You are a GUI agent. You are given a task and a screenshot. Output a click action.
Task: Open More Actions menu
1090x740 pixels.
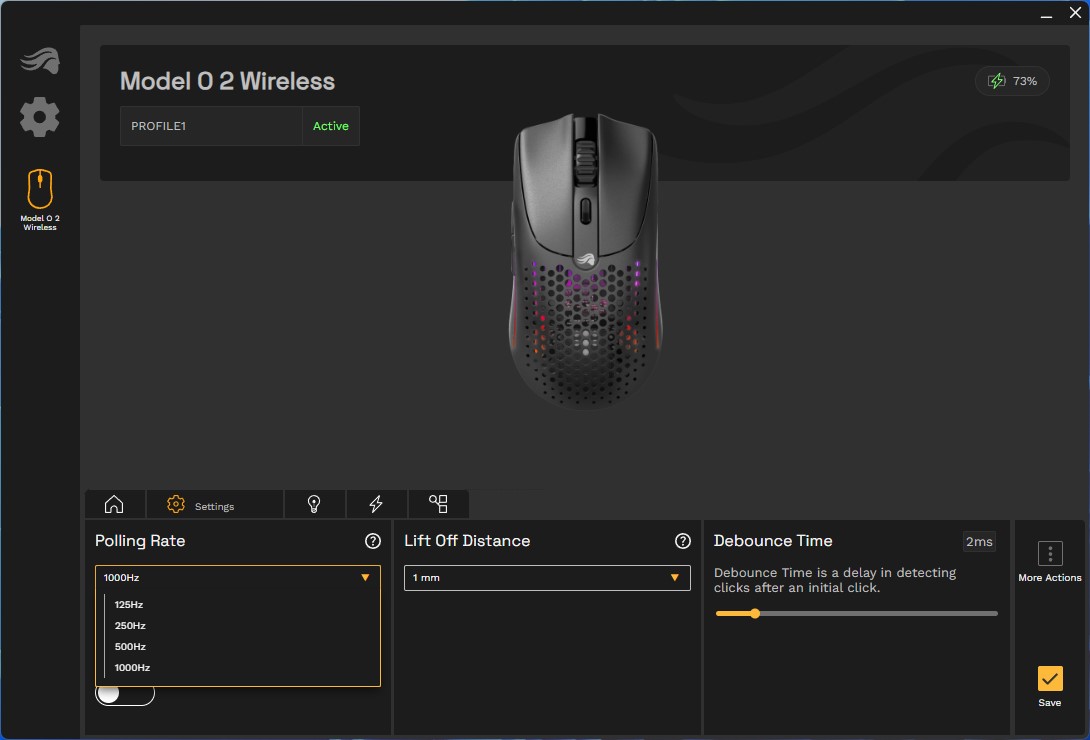coord(1049,554)
